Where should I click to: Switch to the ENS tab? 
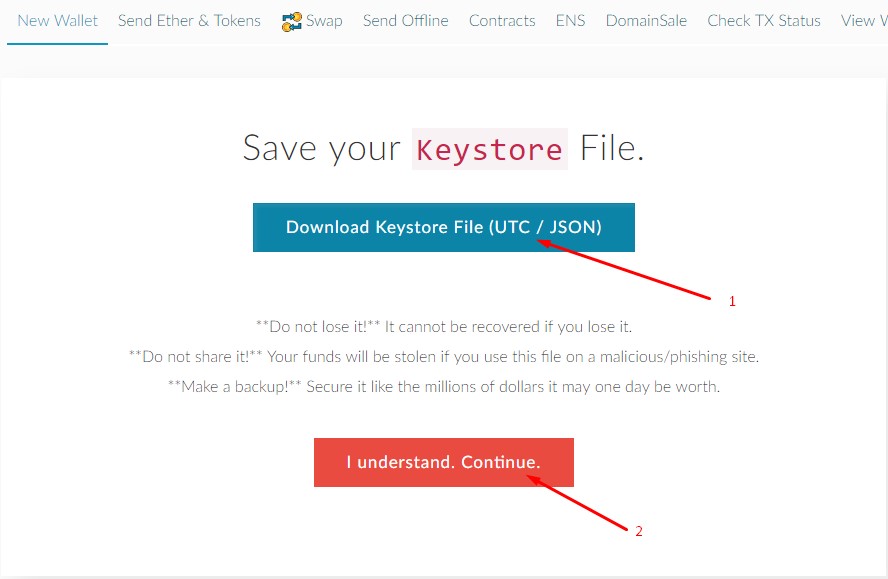pyautogui.click(x=570, y=20)
